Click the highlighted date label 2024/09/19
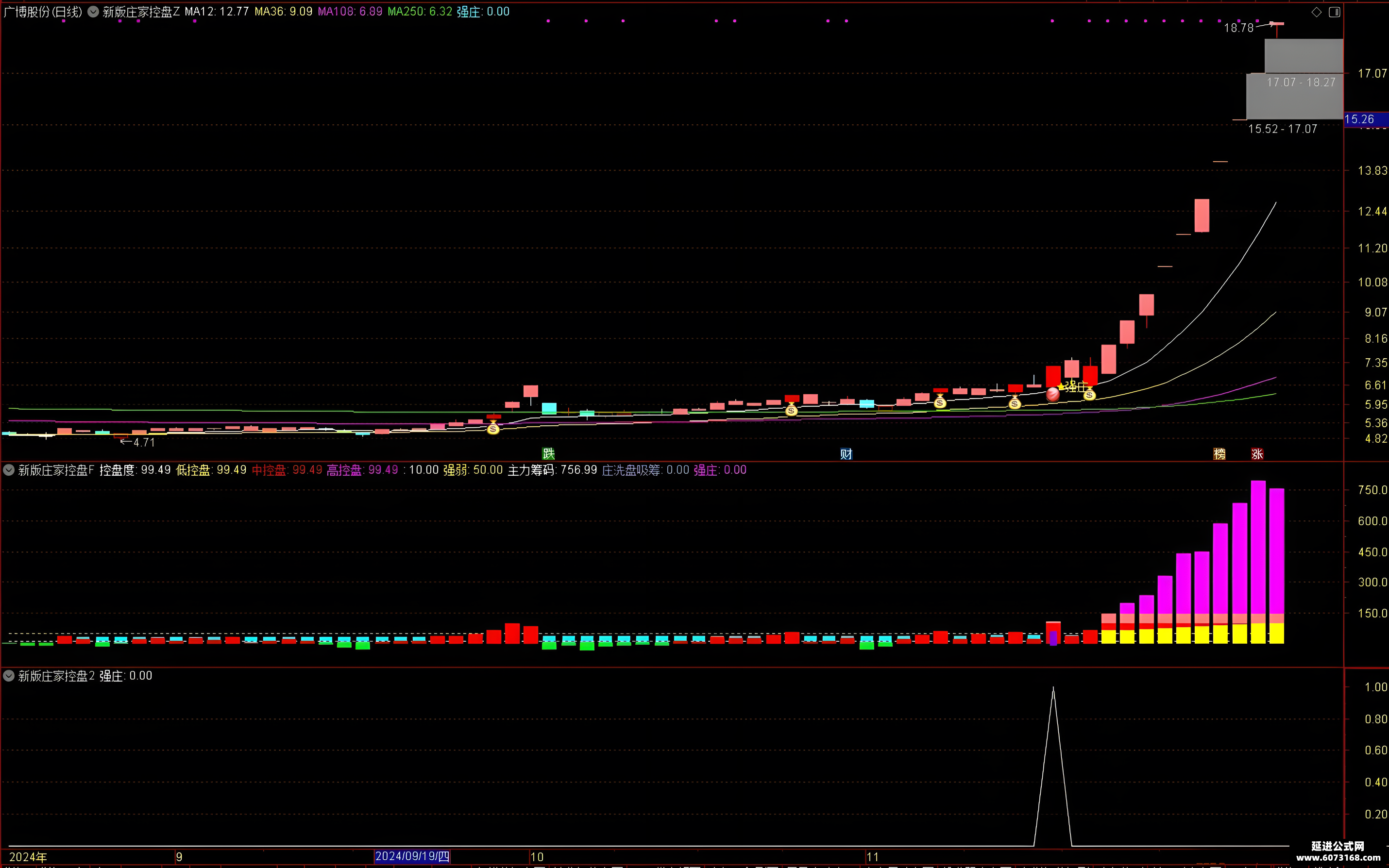Screen dimensions: 1389x868 (412, 856)
